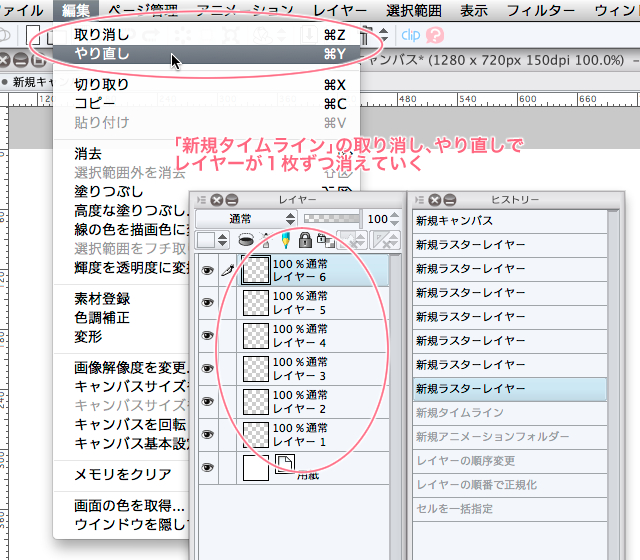The height and width of the screenshot is (560, 640).
Task: Jump to セルを一括指定 history entry
Action: coord(510,509)
